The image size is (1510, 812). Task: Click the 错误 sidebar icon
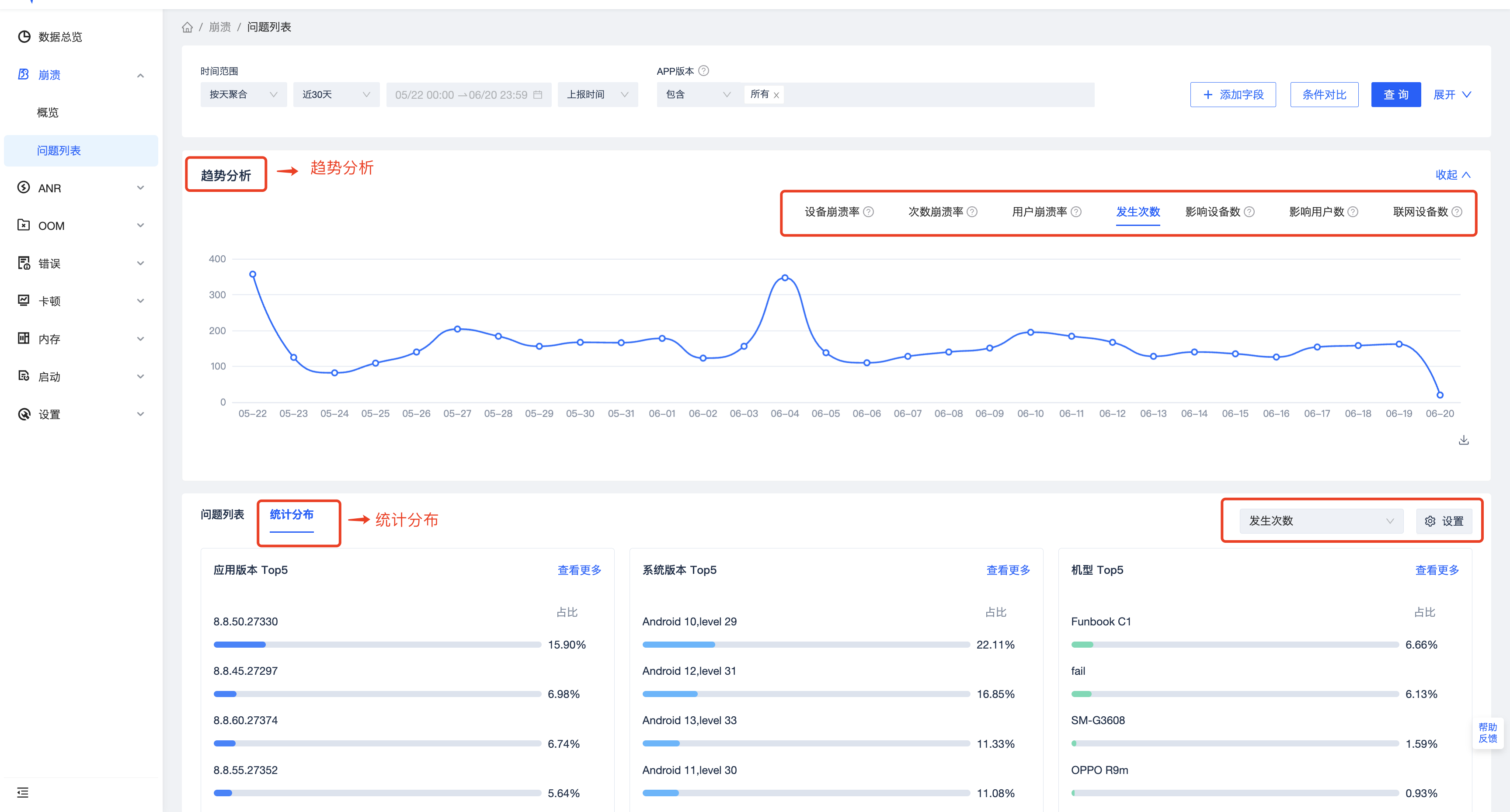(24, 263)
